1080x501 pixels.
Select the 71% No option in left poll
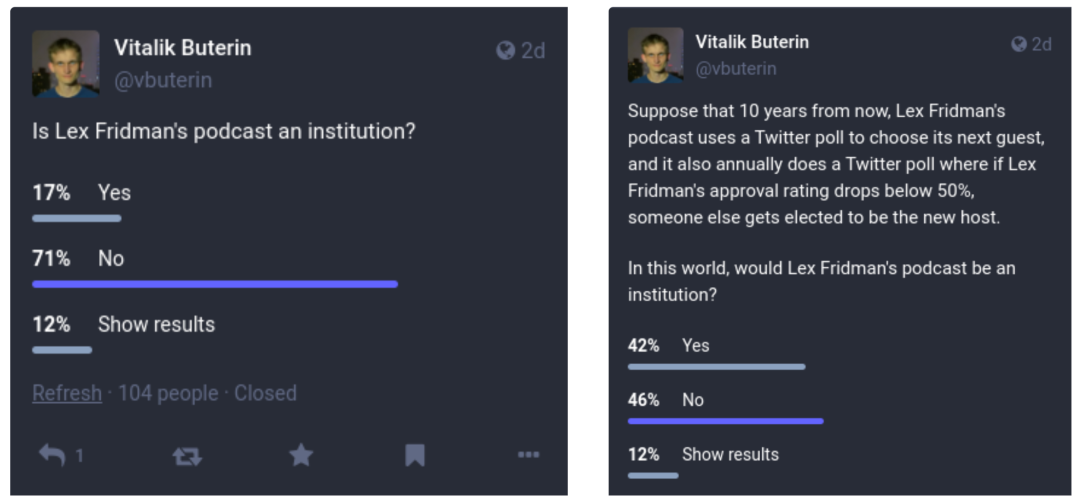click(110, 259)
